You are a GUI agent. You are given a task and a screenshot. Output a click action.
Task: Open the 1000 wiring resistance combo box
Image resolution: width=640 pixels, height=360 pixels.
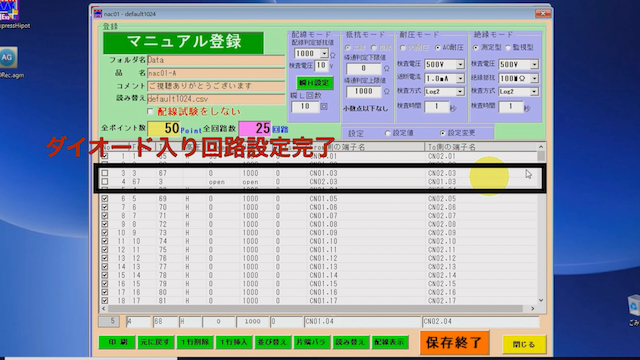(x=324, y=53)
